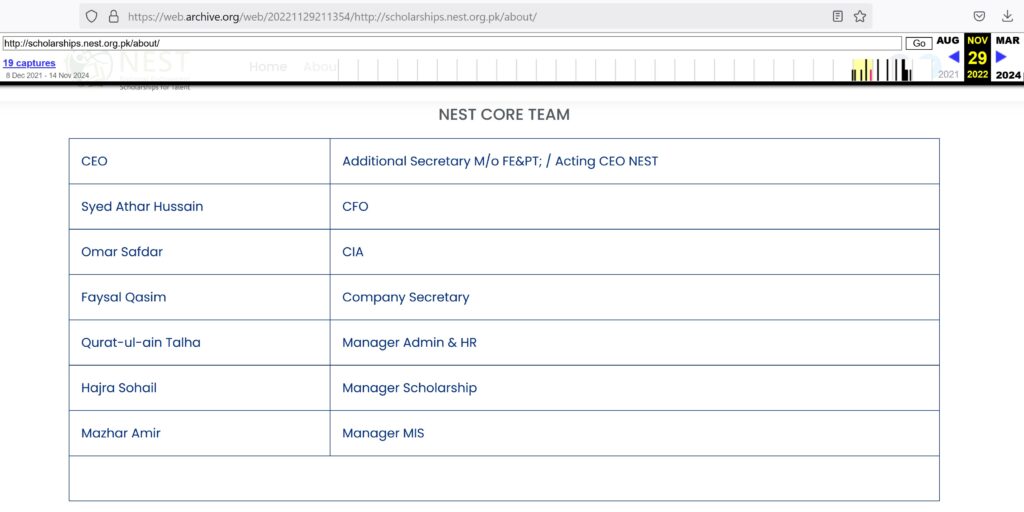This screenshot has height=512, width=1024.
Task: Click the shield tracking protection icon
Action: point(92,16)
